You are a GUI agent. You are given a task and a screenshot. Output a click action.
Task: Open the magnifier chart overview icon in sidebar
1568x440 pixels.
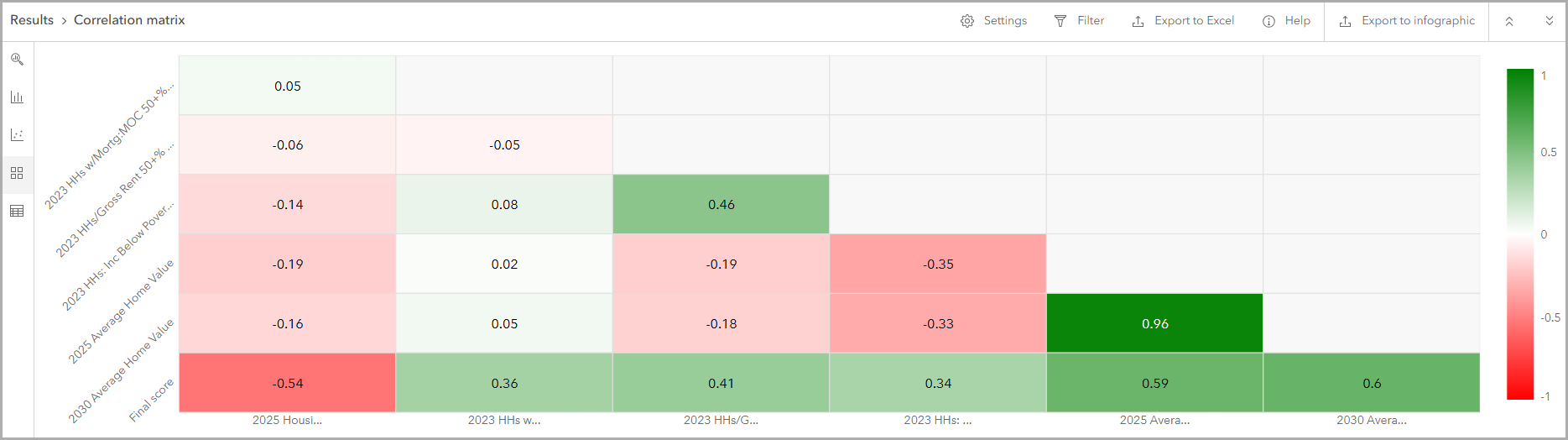(17, 60)
